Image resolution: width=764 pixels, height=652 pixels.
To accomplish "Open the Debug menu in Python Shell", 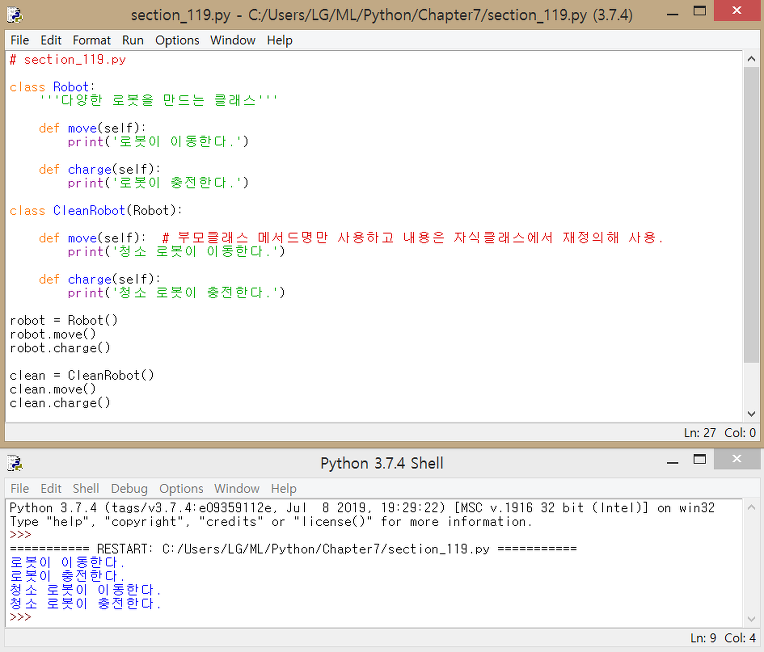I will pyautogui.click(x=129, y=488).
